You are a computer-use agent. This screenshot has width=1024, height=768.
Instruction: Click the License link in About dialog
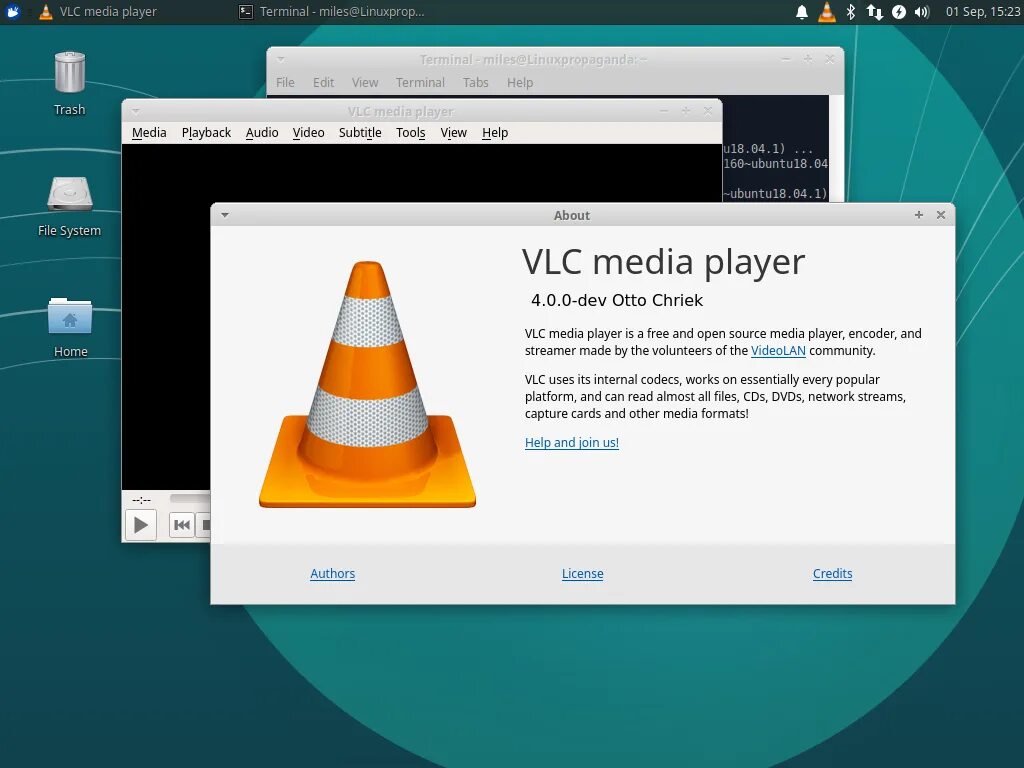(x=583, y=573)
